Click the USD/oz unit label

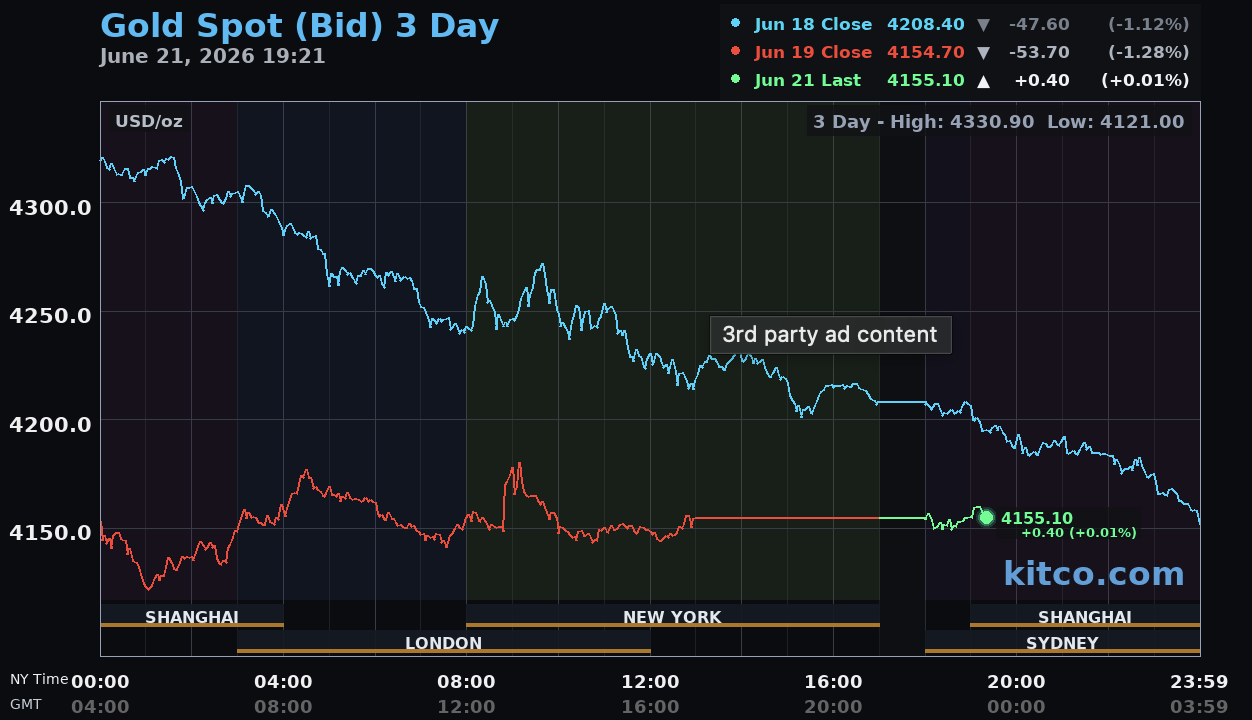[149, 122]
